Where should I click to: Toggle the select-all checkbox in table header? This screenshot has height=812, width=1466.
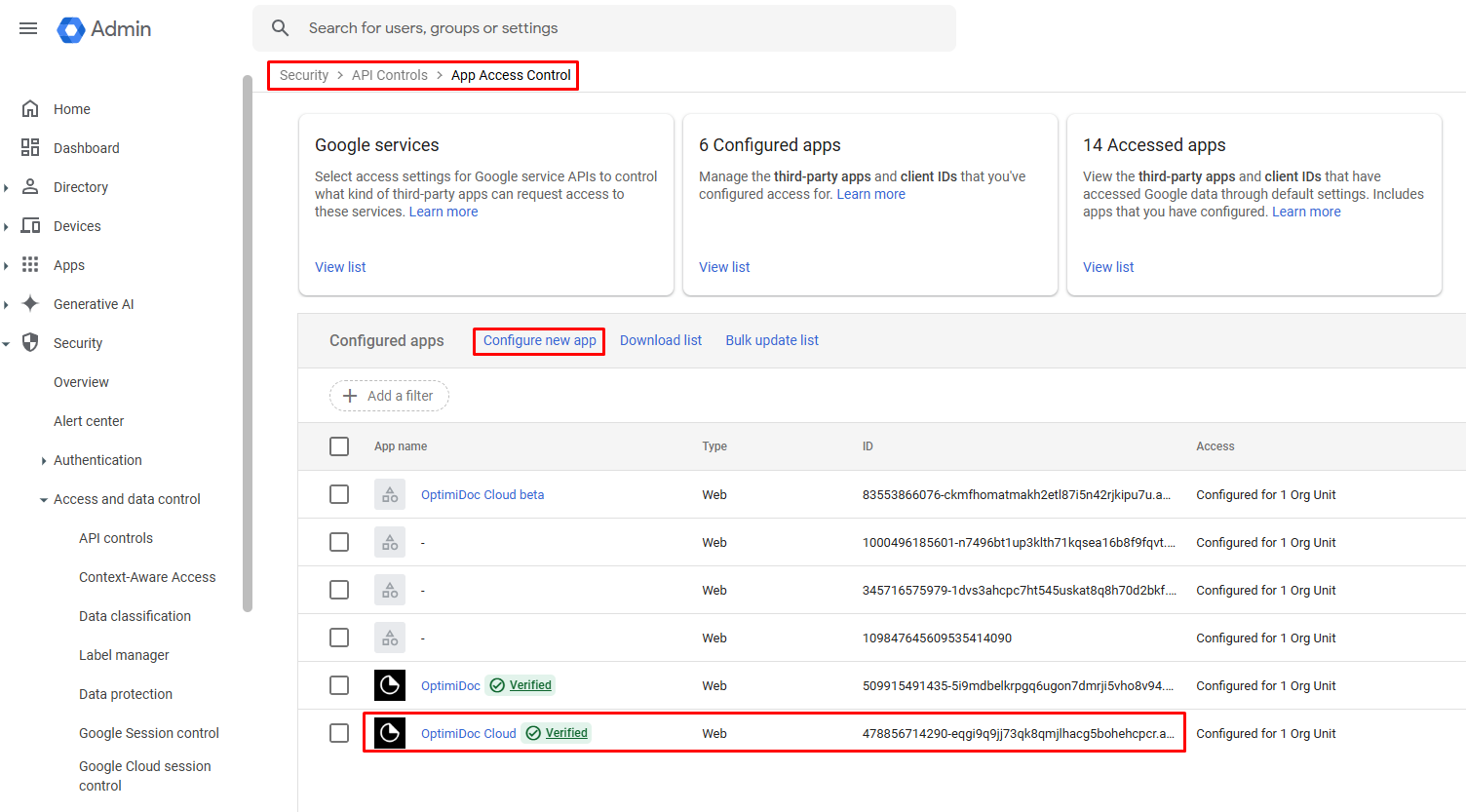[x=339, y=446]
